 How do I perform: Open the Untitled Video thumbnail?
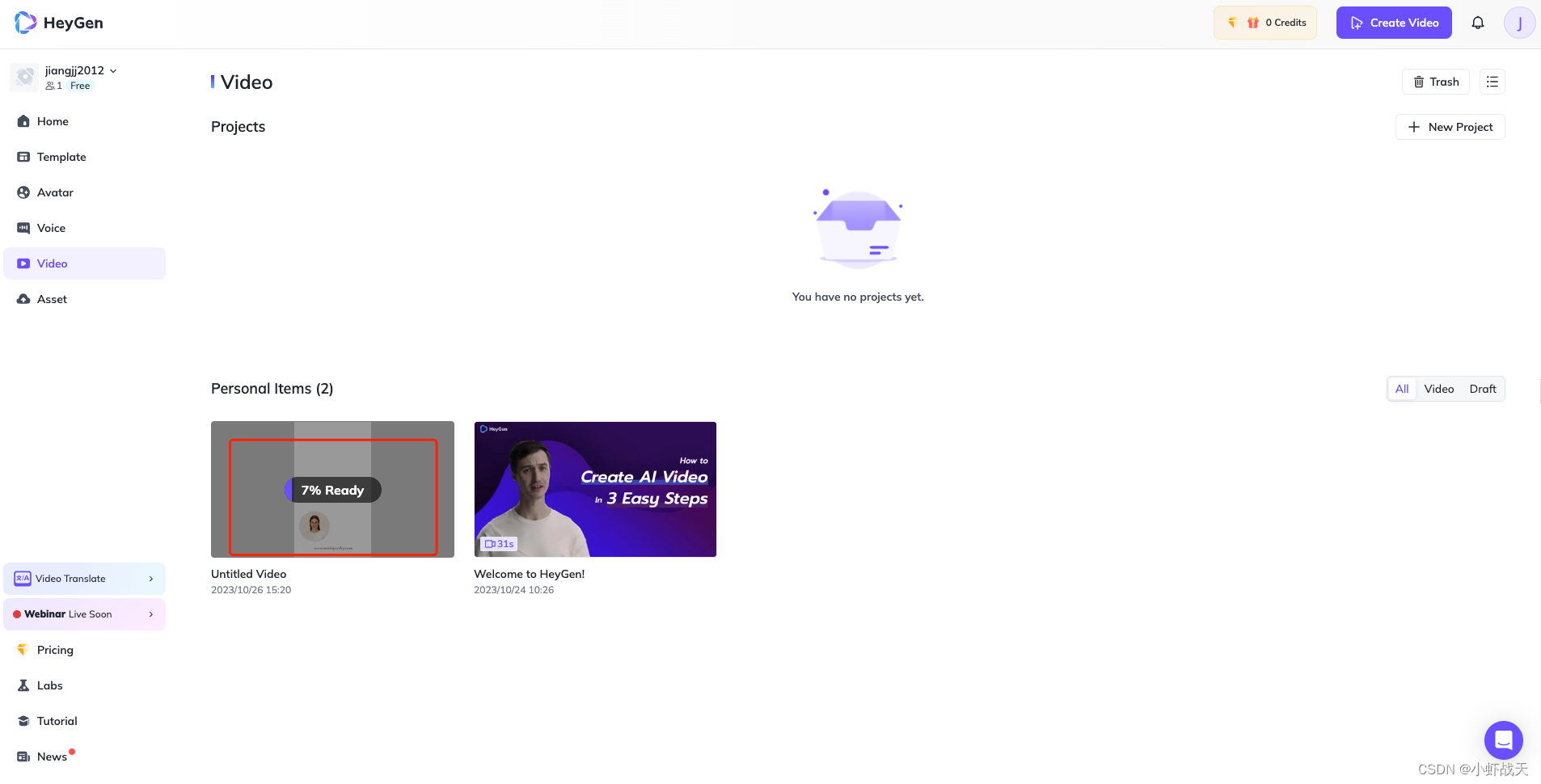pyautogui.click(x=332, y=489)
